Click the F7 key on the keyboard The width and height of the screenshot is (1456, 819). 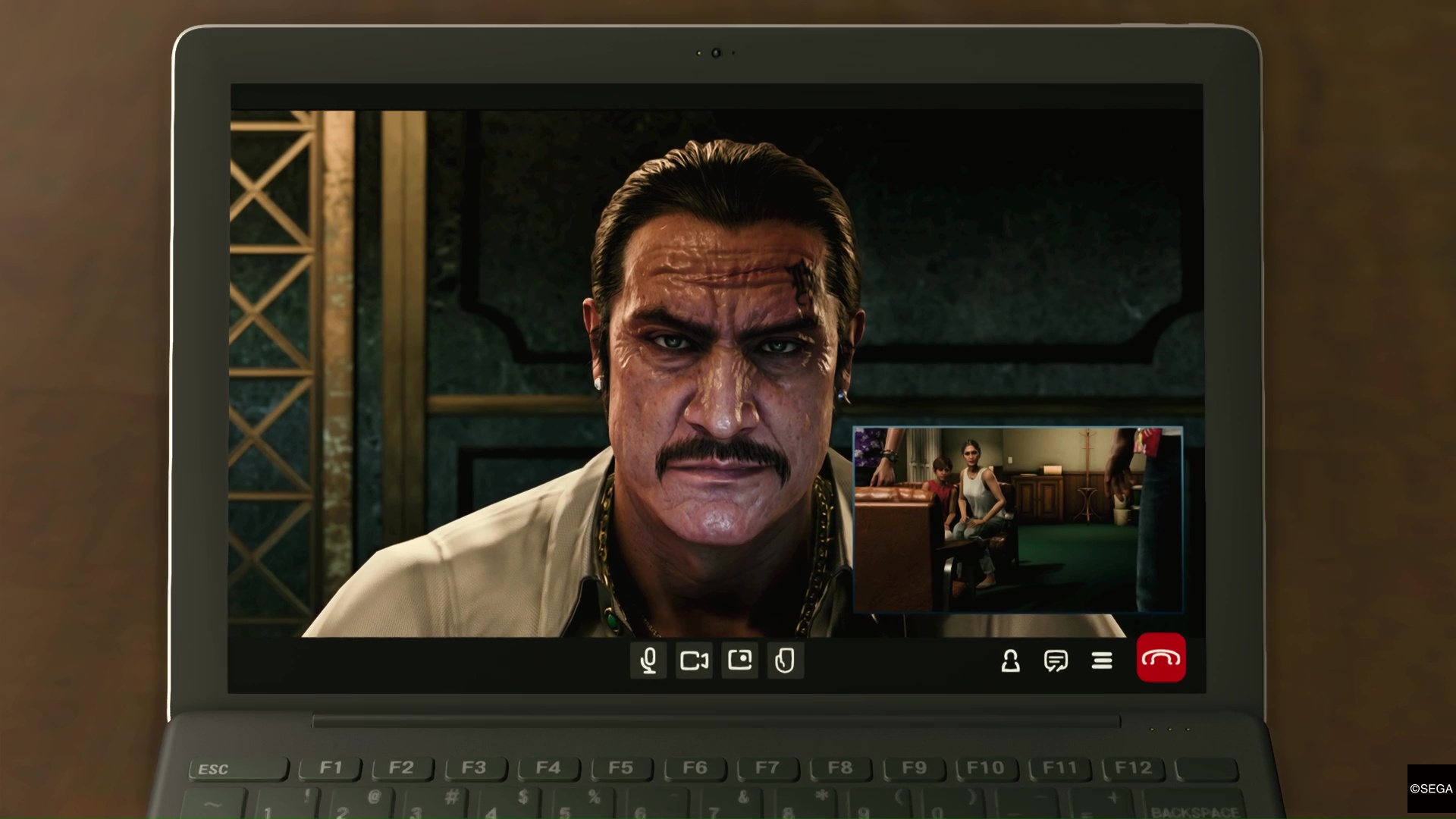tap(767, 768)
